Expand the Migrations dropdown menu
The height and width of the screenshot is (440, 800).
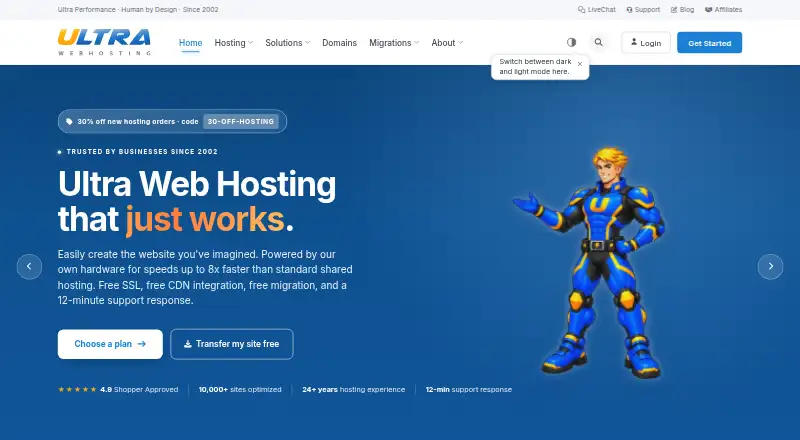[394, 43]
